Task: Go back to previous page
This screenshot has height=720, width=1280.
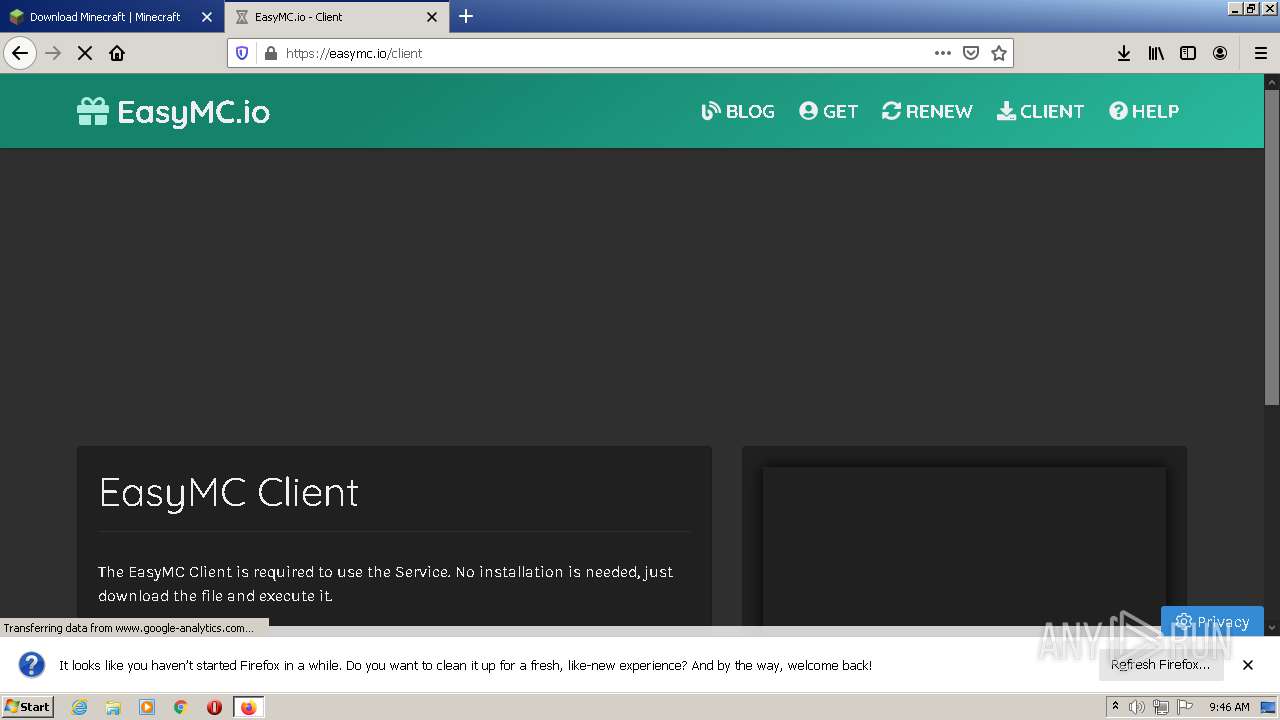Action: point(20,53)
